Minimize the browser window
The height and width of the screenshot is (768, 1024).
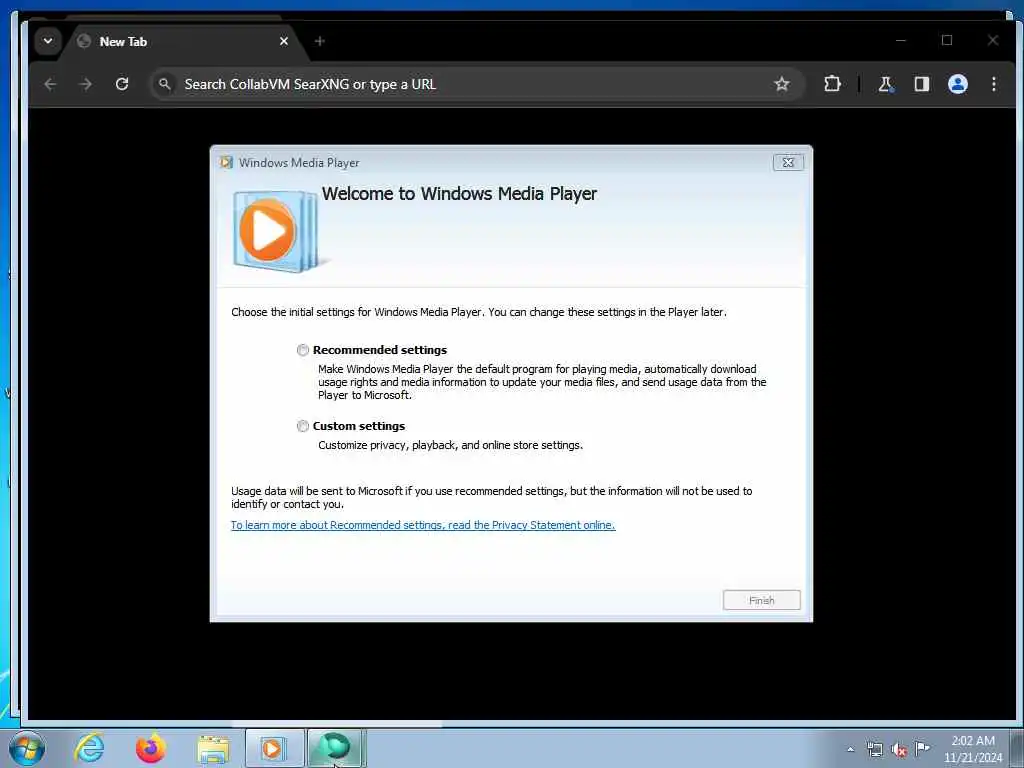click(x=901, y=40)
